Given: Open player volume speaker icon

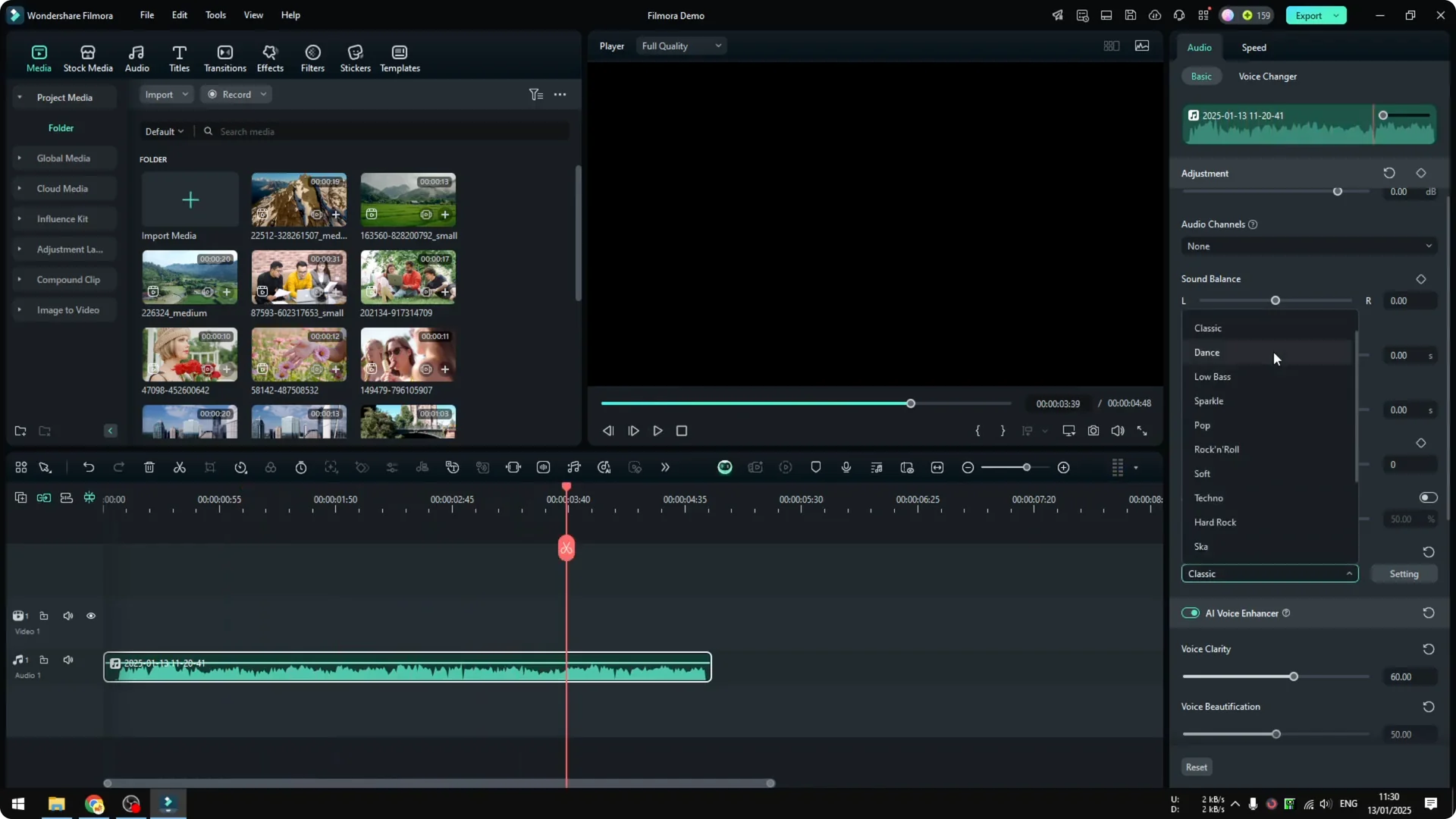Looking at the screenshot, I should [1118, 431].
